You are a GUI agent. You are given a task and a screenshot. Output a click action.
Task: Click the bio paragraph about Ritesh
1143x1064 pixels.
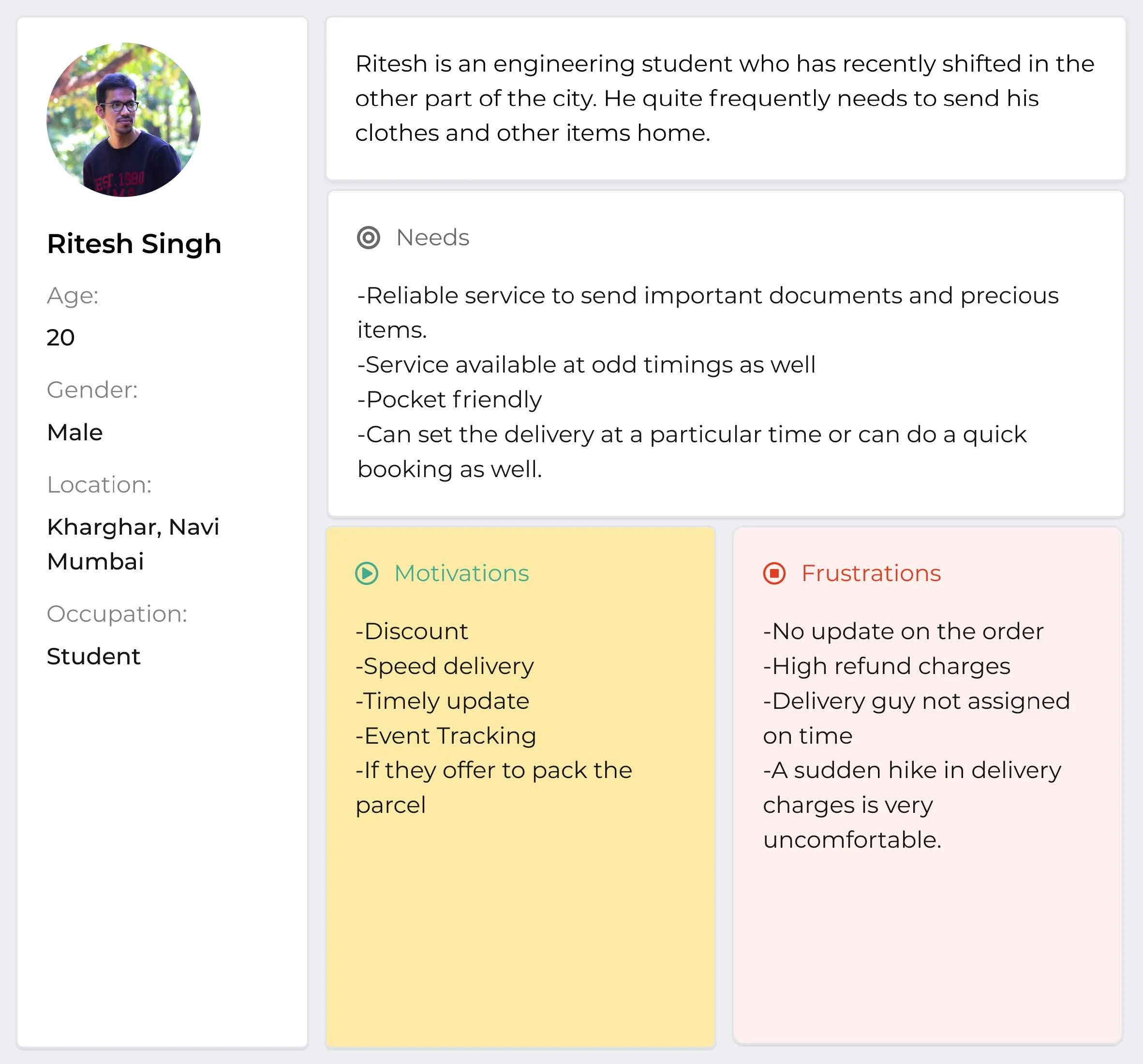pos(725,98)
